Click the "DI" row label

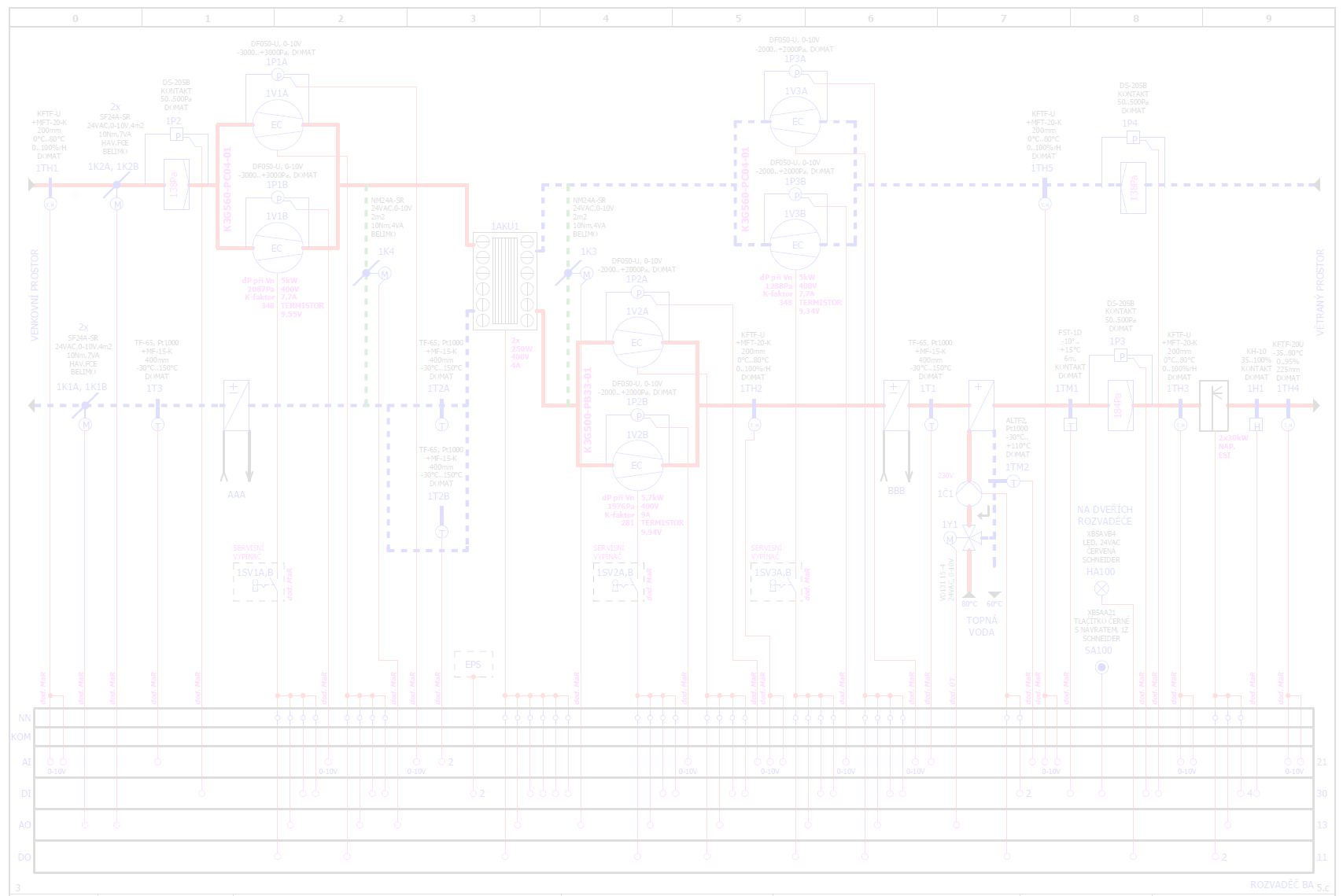(x=26, y=794)
